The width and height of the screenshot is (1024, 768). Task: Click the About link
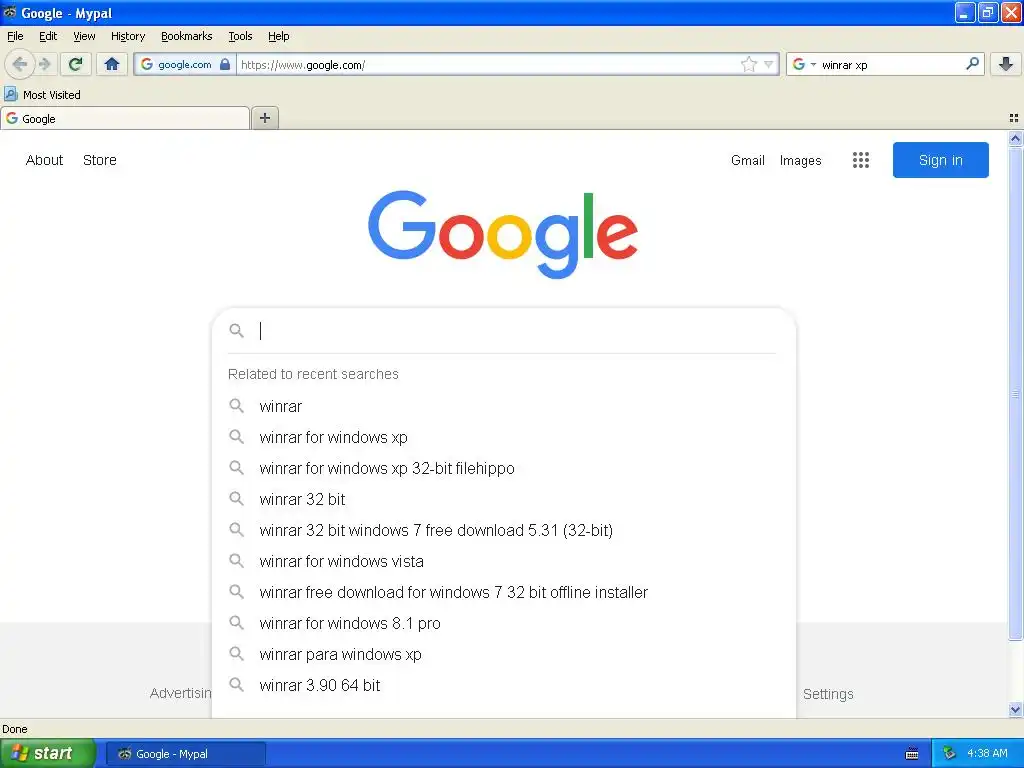point(44,160)
